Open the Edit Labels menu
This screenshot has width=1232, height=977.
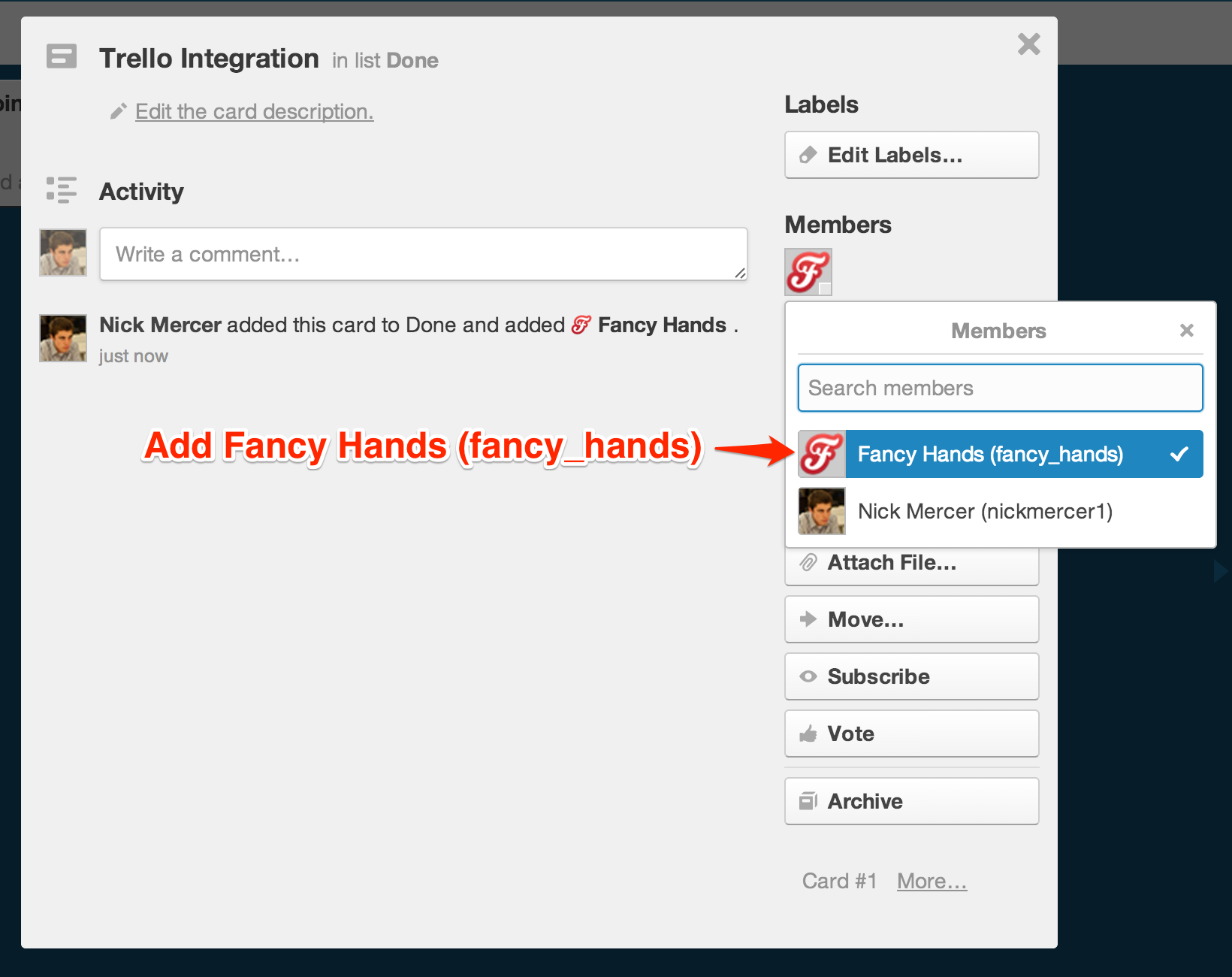pos(911,155)
